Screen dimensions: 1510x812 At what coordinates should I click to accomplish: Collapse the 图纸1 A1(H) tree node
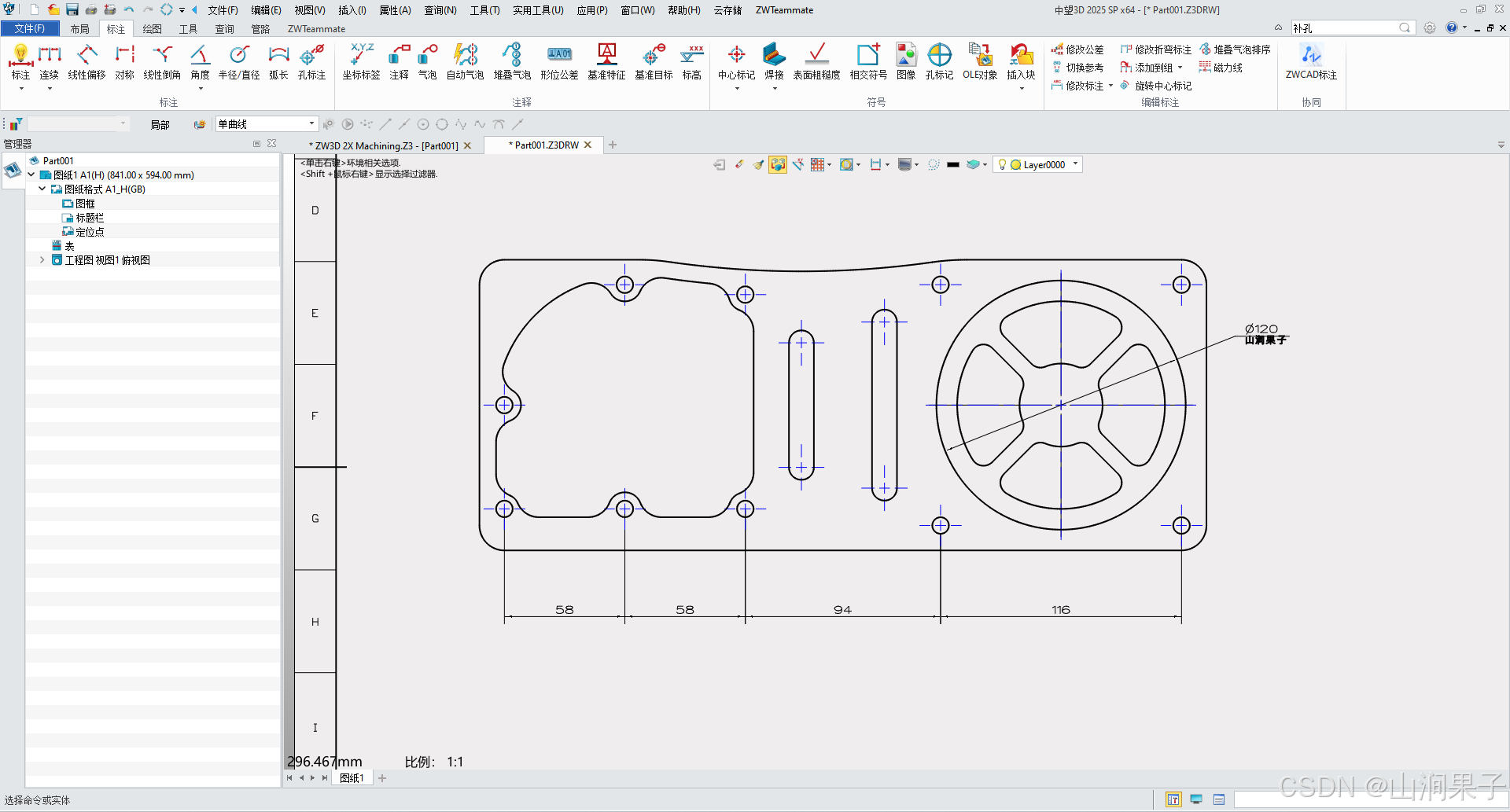pos(31,175)
